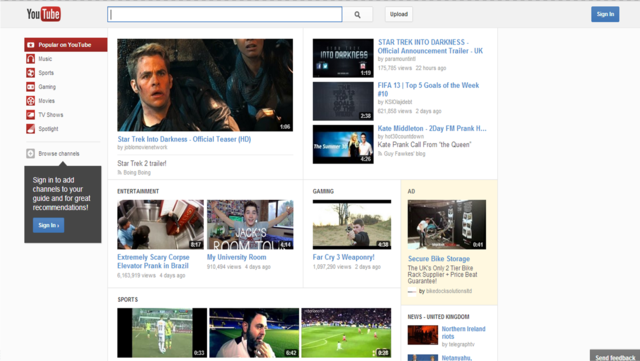The width and height of the screenshot is (640, 361).
Task: Click the Movies film reel icon
Action: 31,100
